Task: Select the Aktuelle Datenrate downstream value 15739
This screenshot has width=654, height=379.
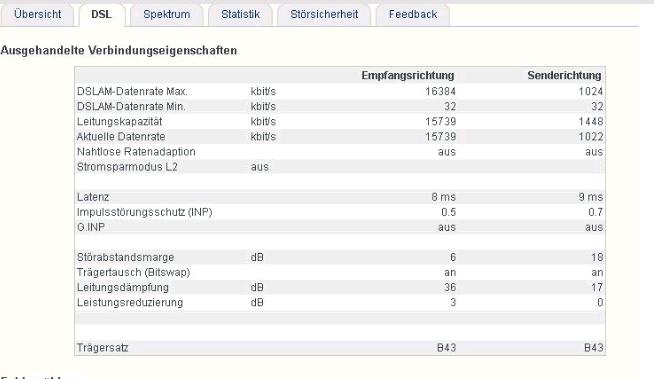Action: 440,137
